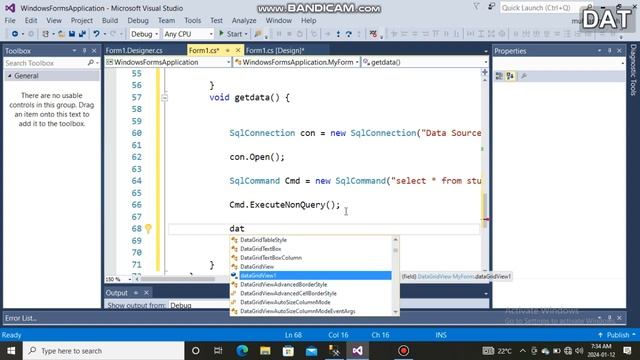Open the Analyze menu
Viewport: 640px width, 360px height.
pyautogui.click(x=244, y=20)
